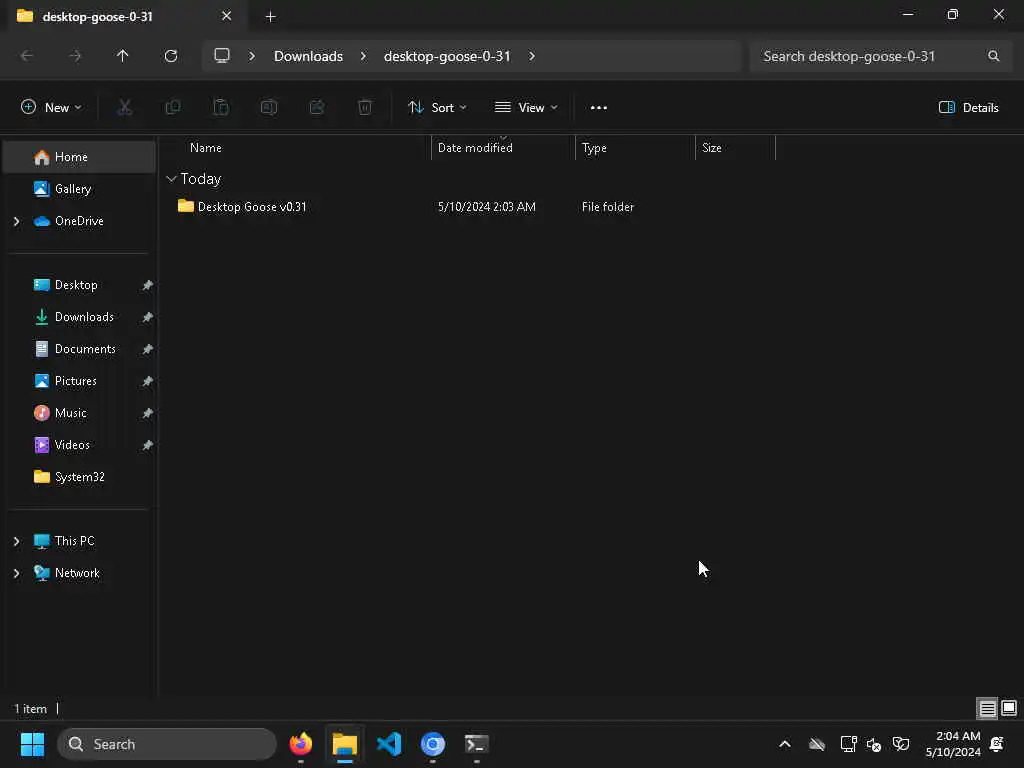
Task: Expand chevron after desktop-goose-0-31 in path
Action: click(x=532, y=56)
